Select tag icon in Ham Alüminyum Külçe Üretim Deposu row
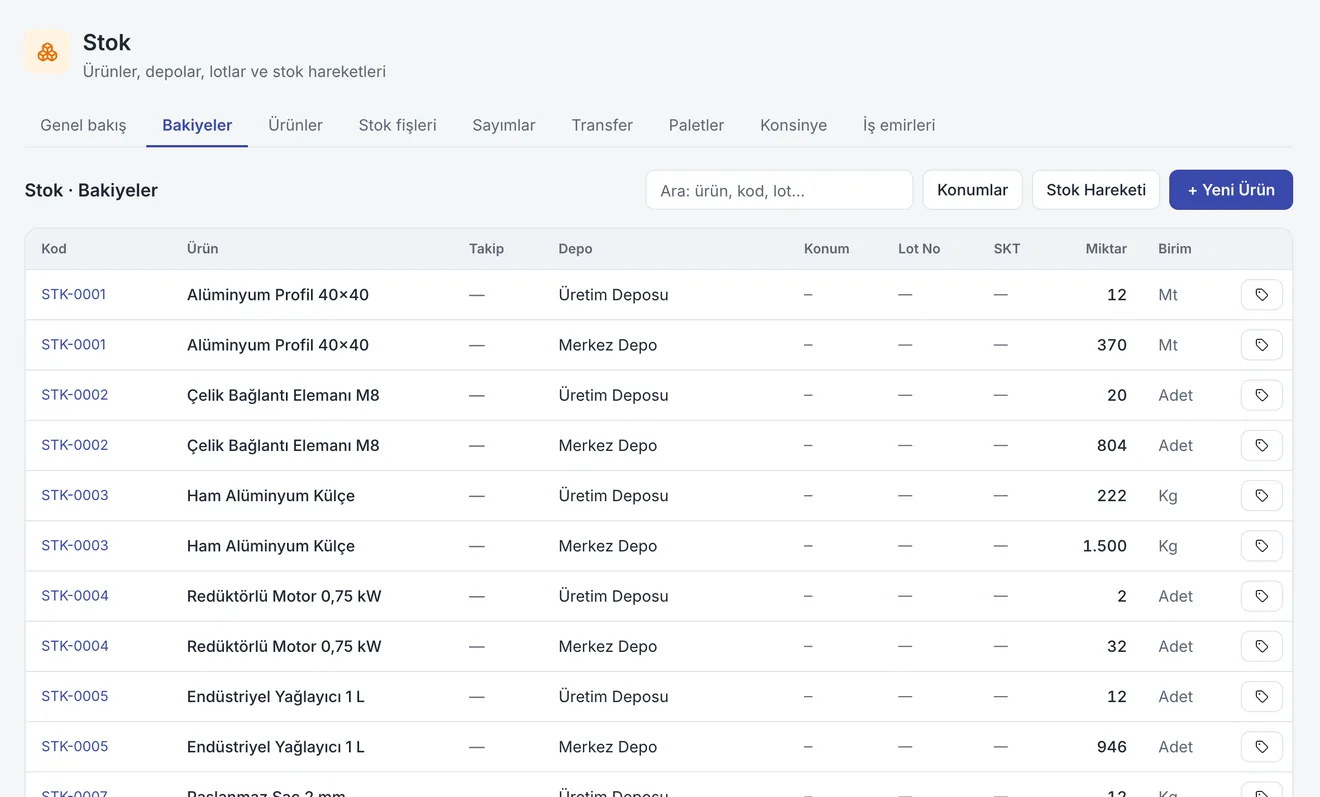This screenshot has height=797, width=1320. 1261,496
